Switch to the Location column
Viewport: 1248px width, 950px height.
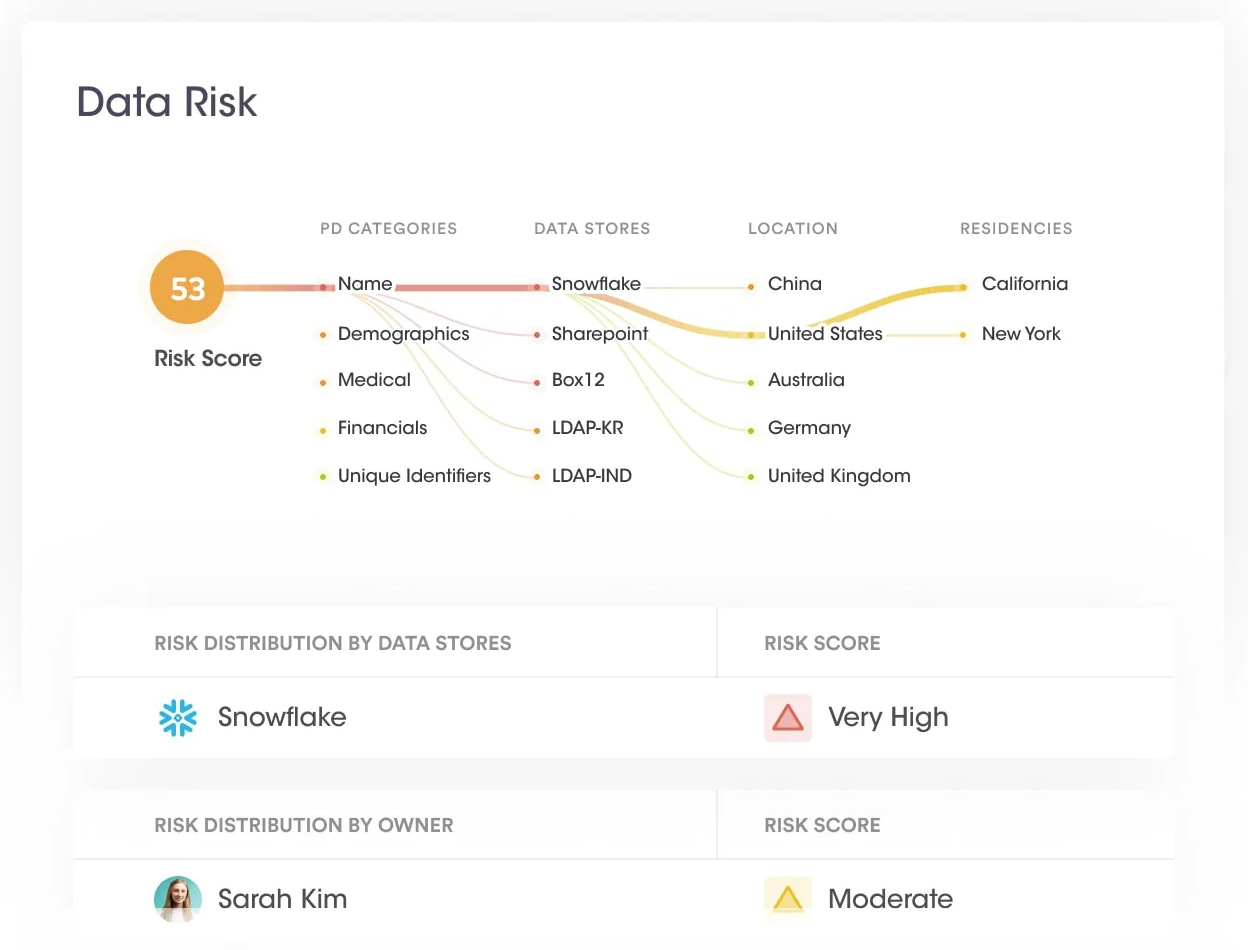tap(793, 228)
